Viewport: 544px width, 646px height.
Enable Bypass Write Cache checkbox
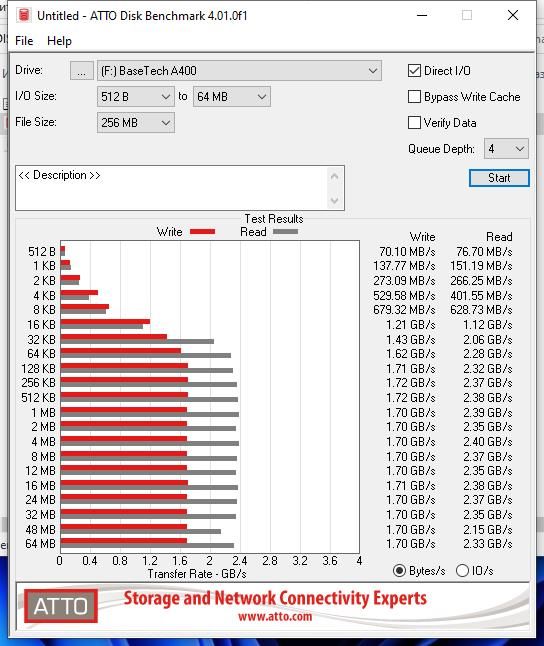click(414, 97)
